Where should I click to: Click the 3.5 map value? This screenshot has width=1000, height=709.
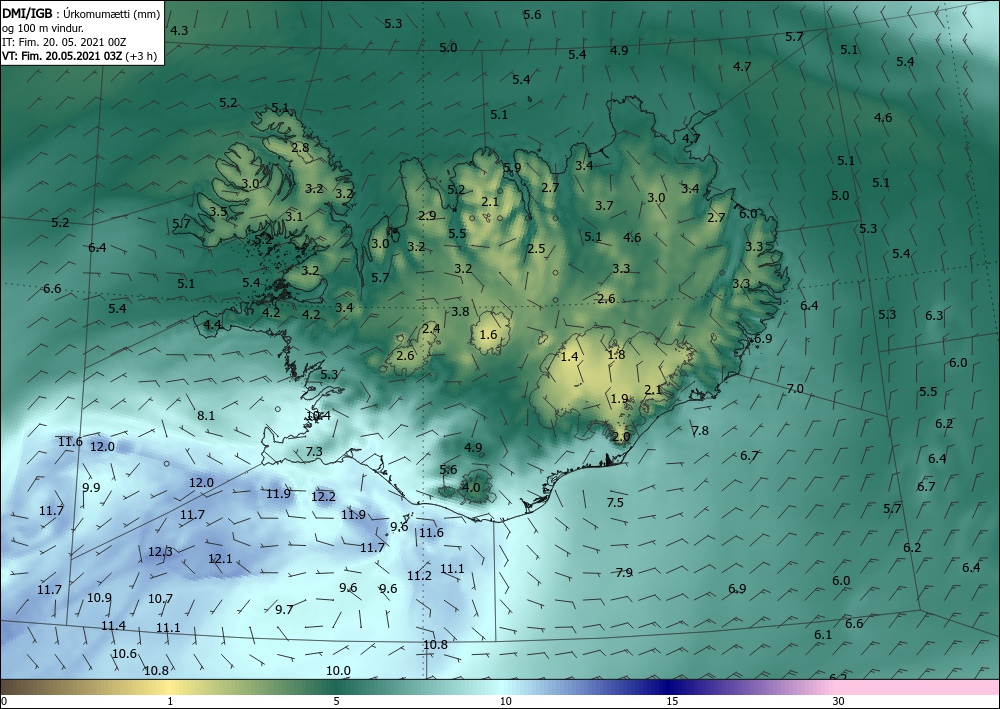[218, 212]
